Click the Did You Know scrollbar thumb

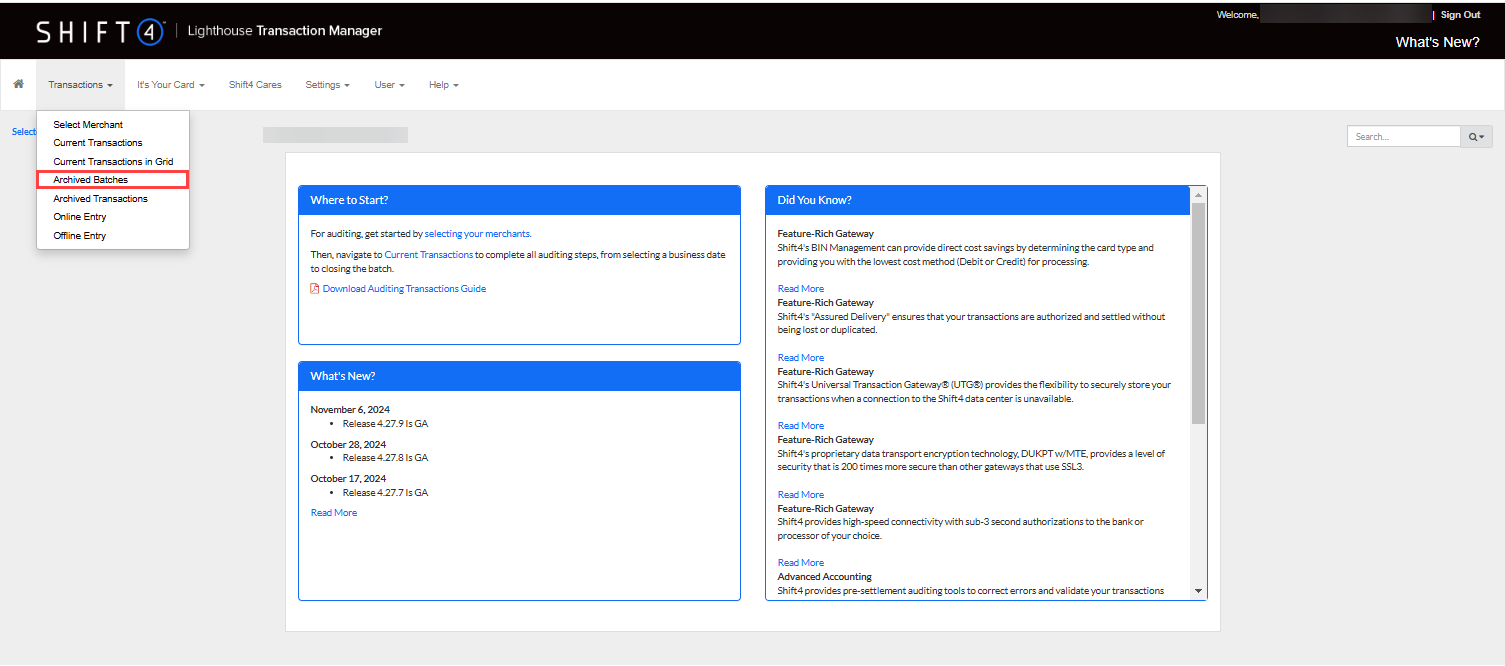coord(1198,312)
